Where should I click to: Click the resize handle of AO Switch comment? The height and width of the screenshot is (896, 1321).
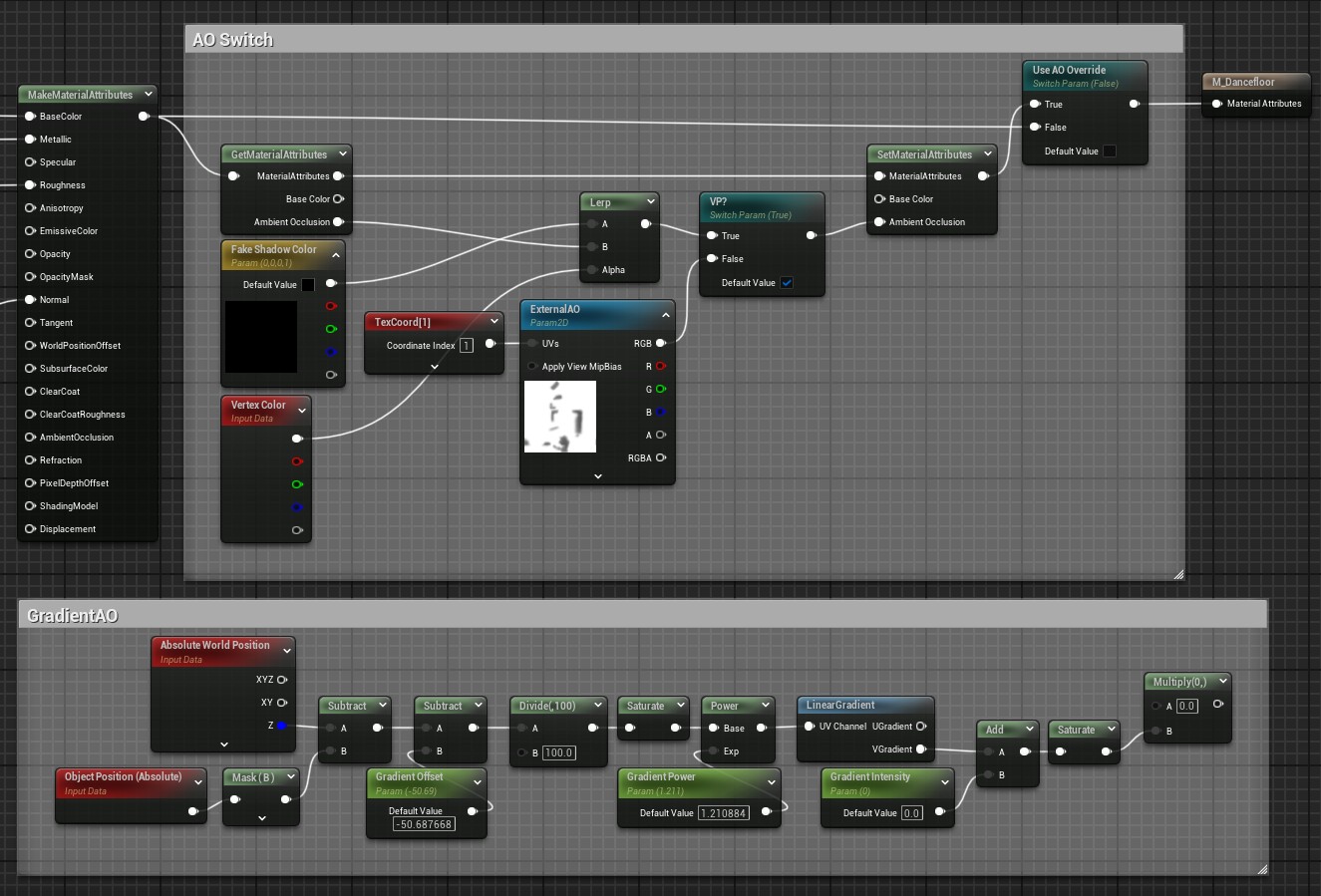(x=1178, y=574)
